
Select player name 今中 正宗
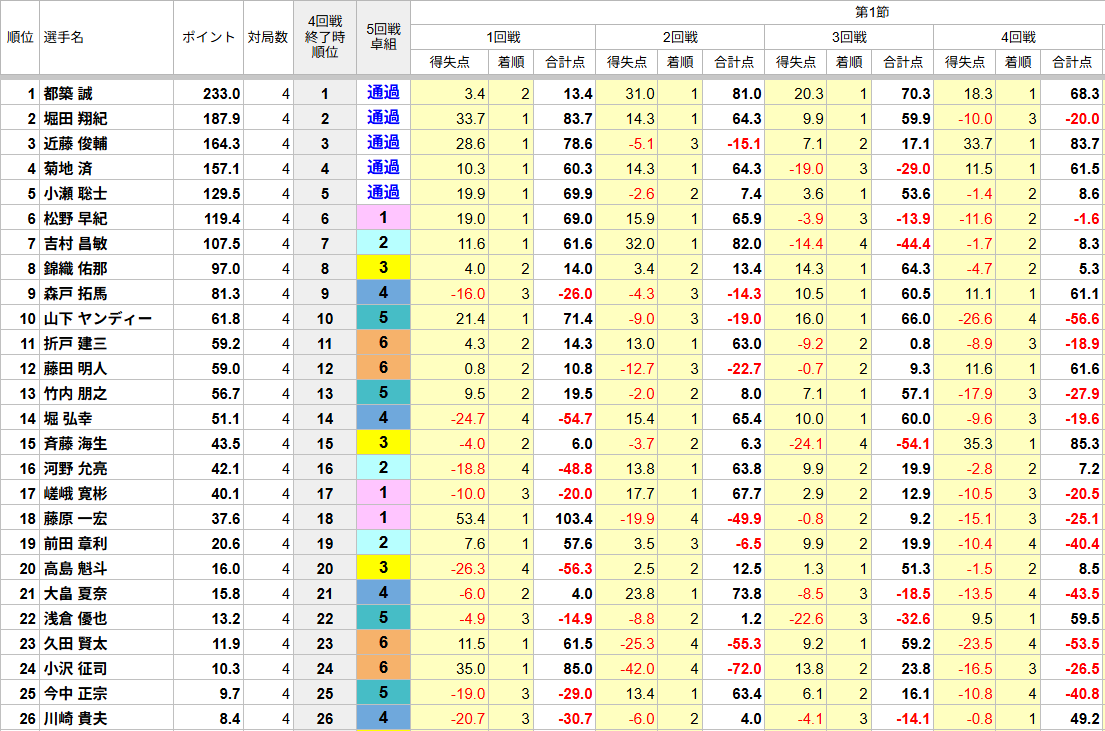click(75, 694)
